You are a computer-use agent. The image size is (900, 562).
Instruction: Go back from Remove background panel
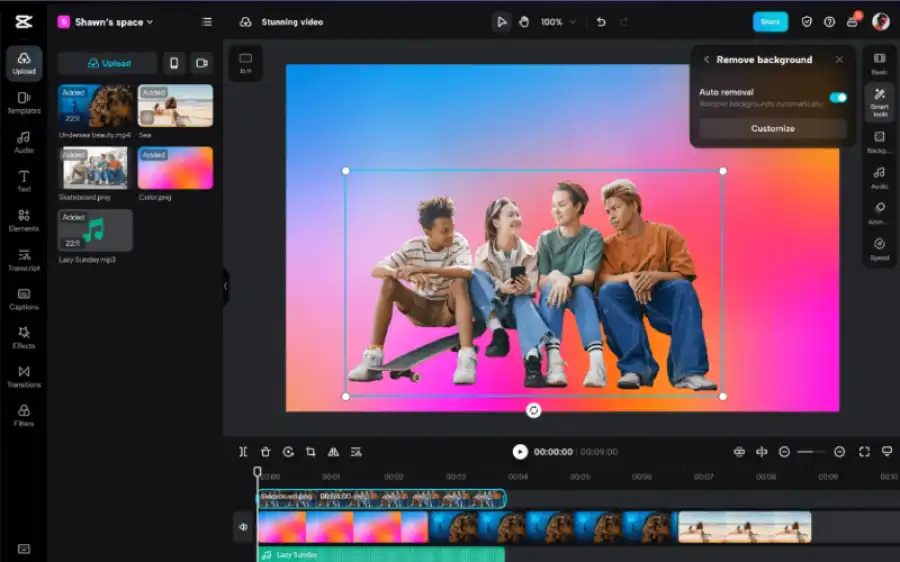coord(707,60)
